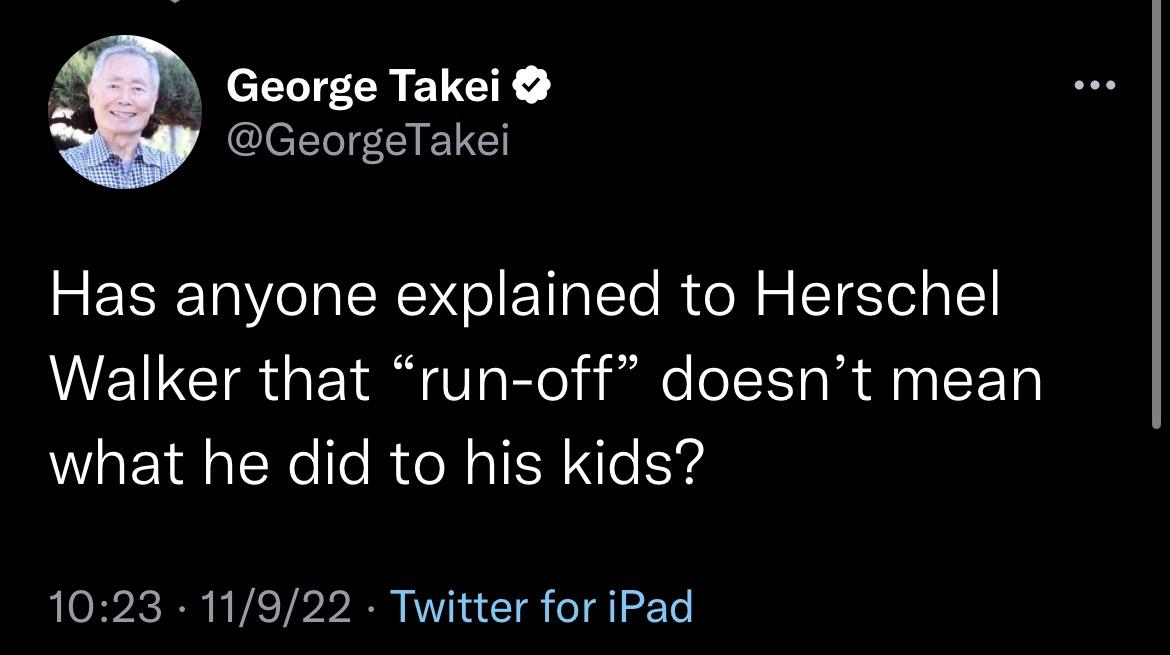Click the blue verified checkmark badge

(x=529, y=90)
